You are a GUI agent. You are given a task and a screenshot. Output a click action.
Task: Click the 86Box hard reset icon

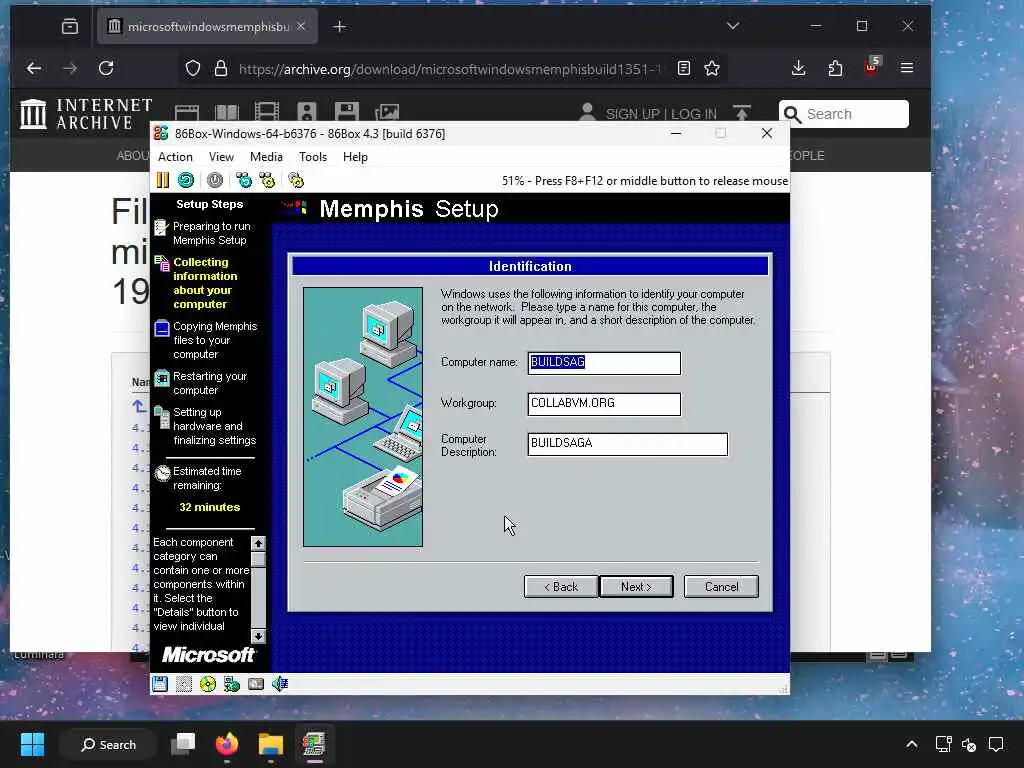tap(186, 180)
